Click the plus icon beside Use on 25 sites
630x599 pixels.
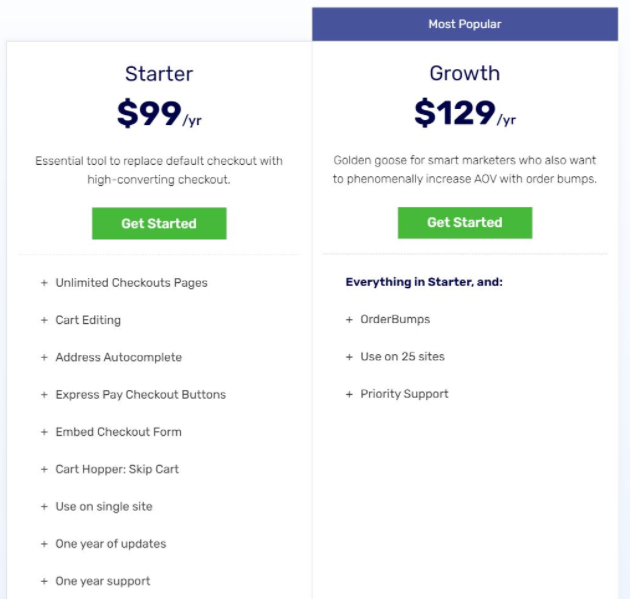(x=349, y=357)
